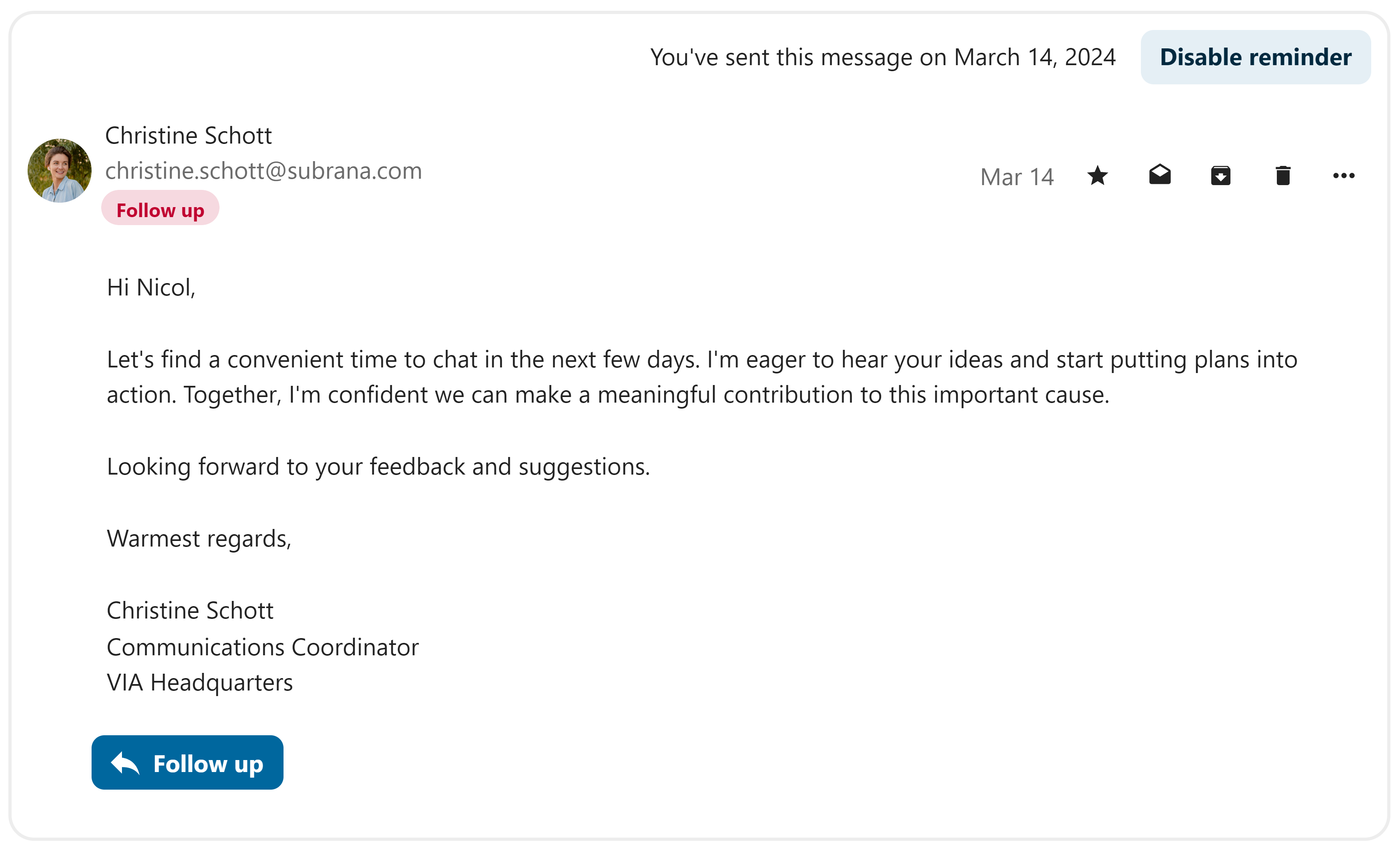Click the sender name Christine Schott
Viewport: 1400px width, 846px height.
point(189,136)
